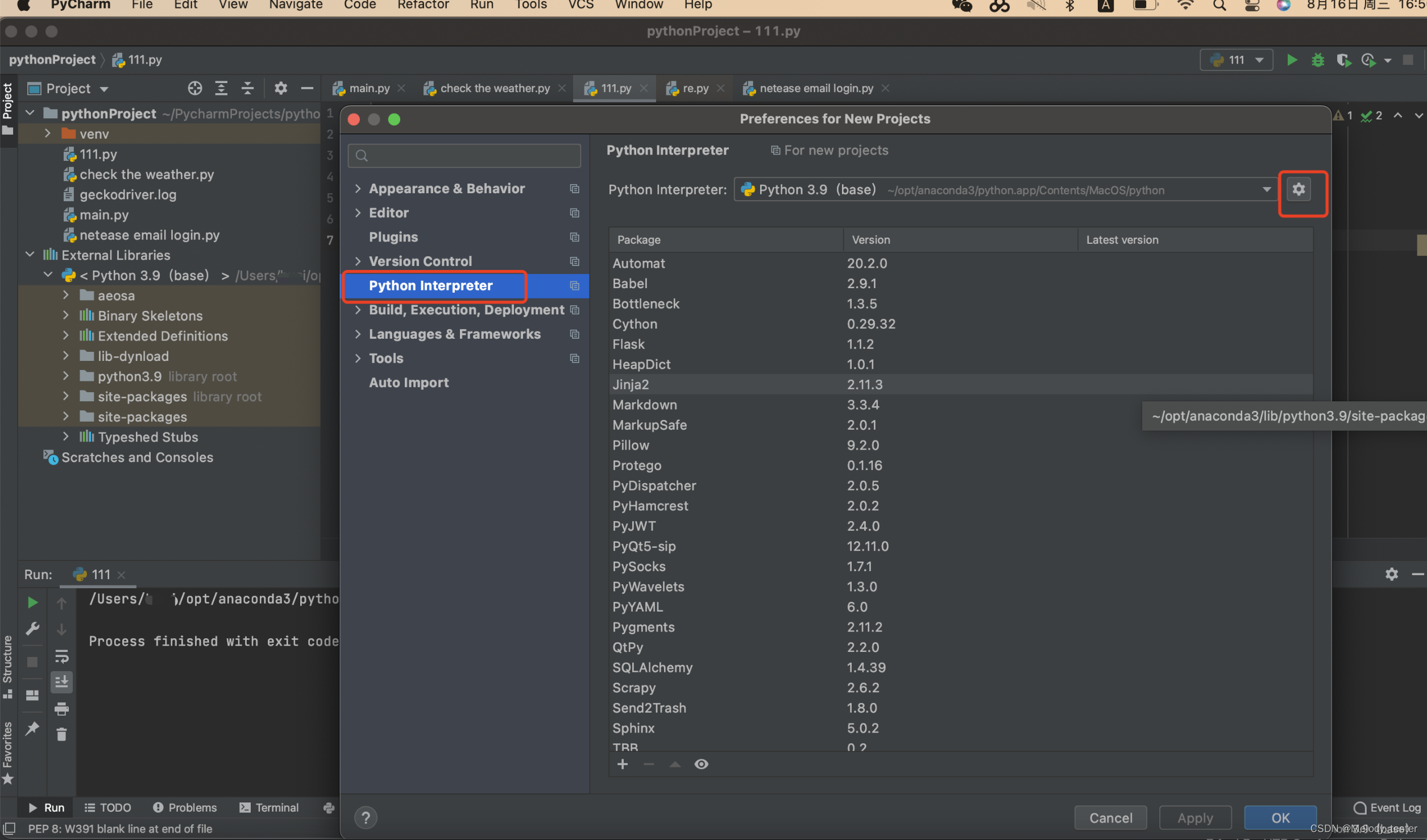The height and width of the screenshot is (840, 1427).
Task: Click the interpreter settings gear icon
Action: click(1299, 189)
